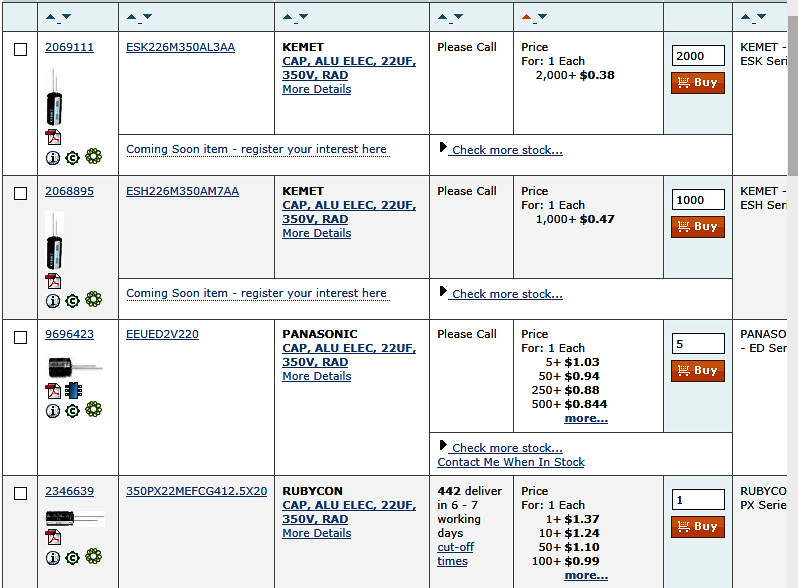Open More Details for Panasonic capacitor
Viewport: 798px width, 588px height.
(317, 376)
